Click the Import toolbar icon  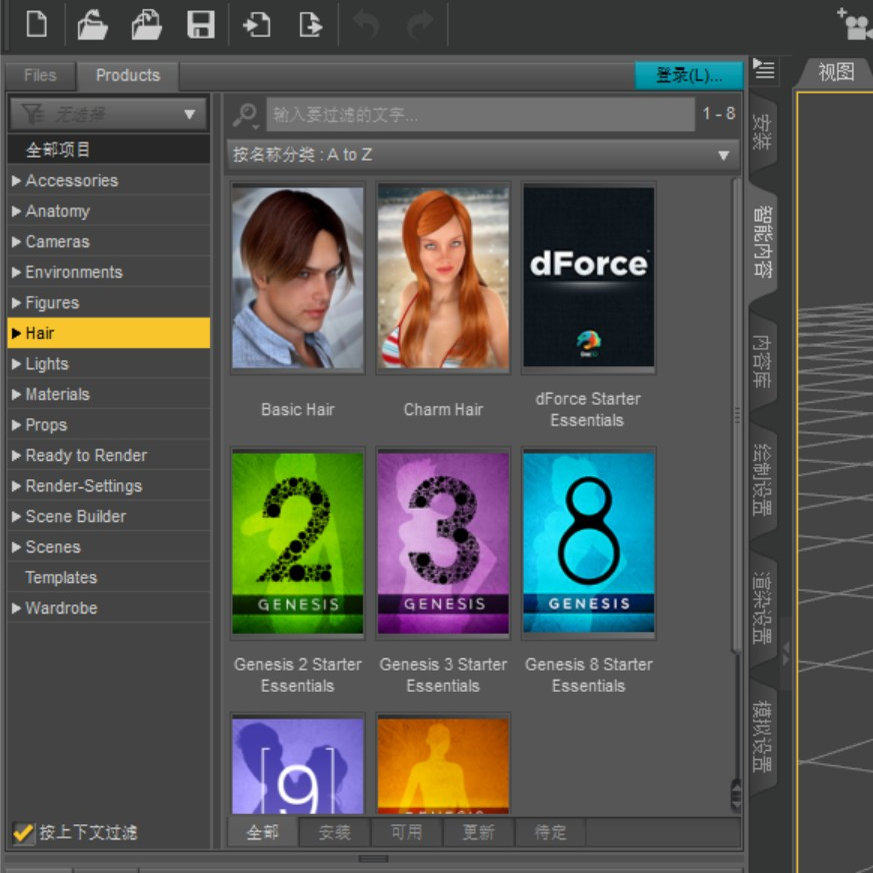point(257,24)
